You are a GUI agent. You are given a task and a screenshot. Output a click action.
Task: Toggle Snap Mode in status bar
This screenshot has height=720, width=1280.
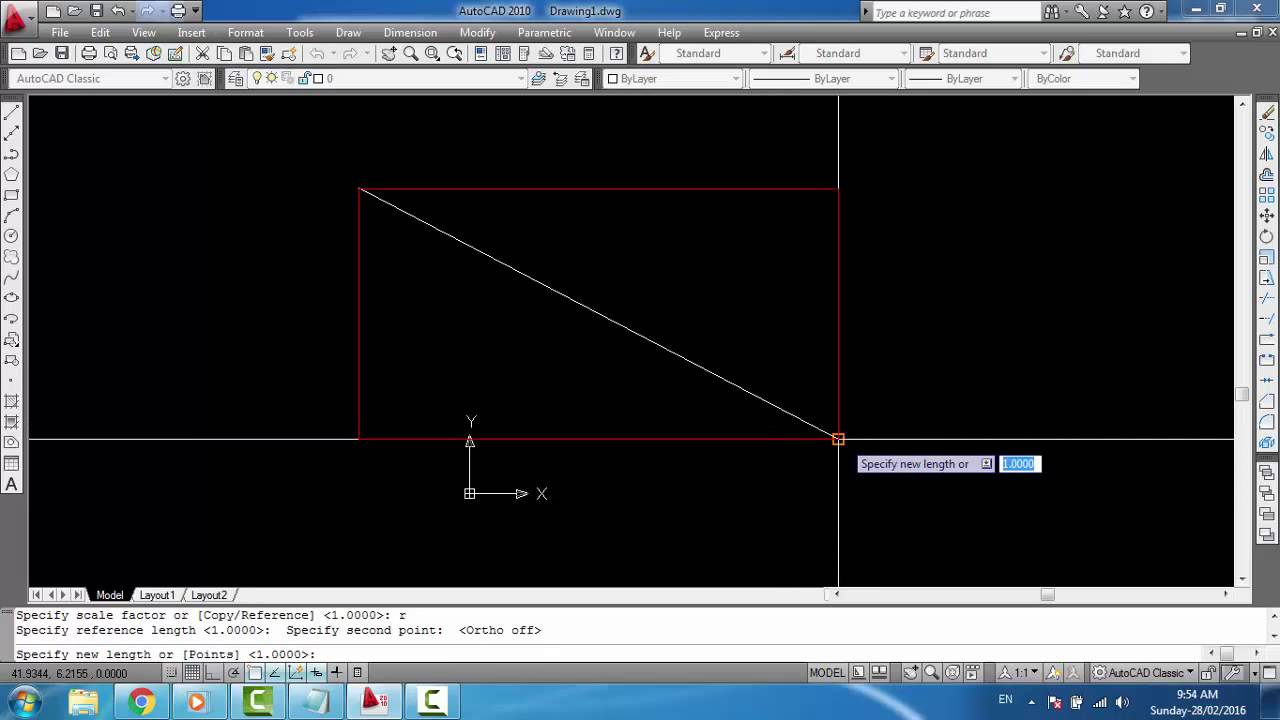[x=172, y=673]
